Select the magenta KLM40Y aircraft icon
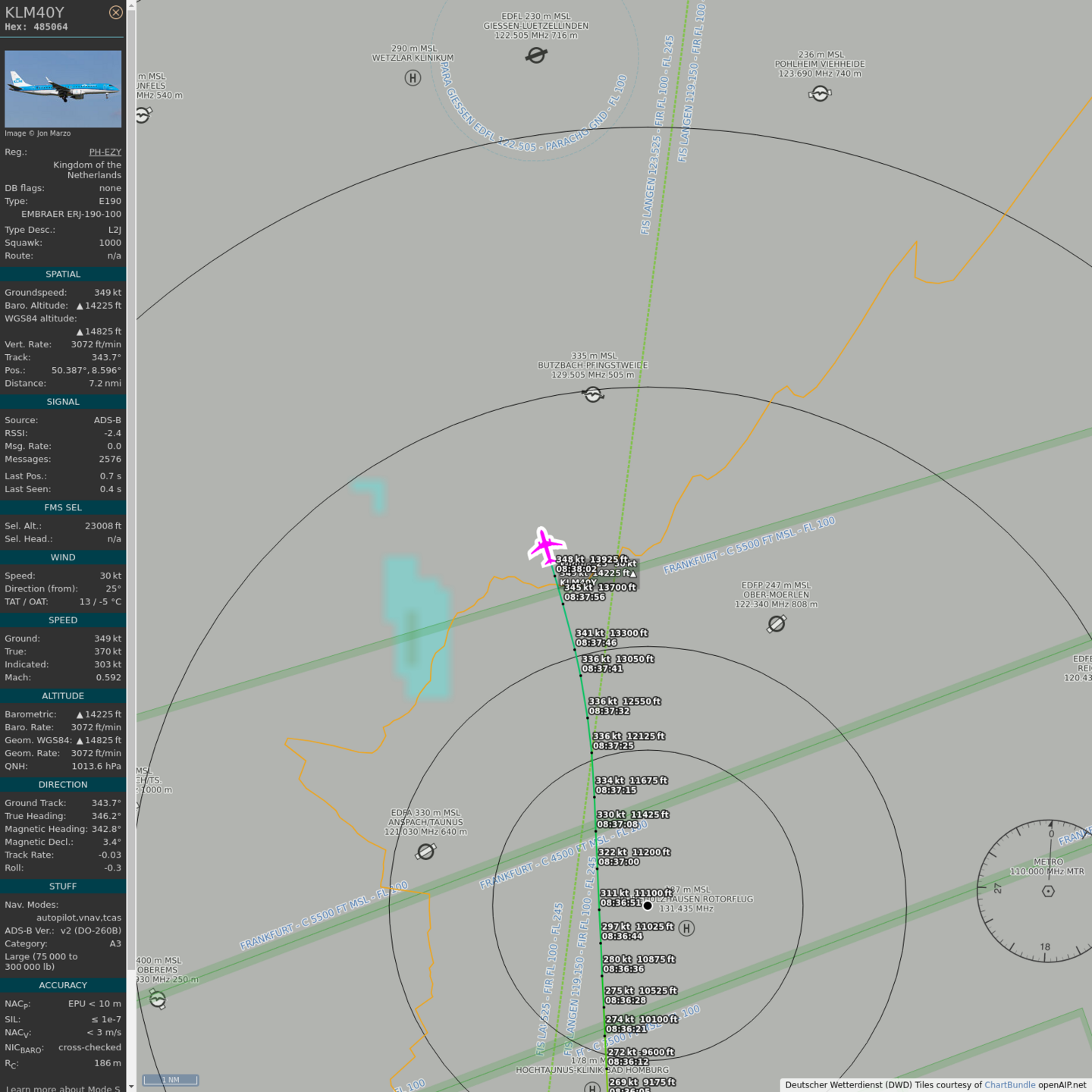 (546, 546)
